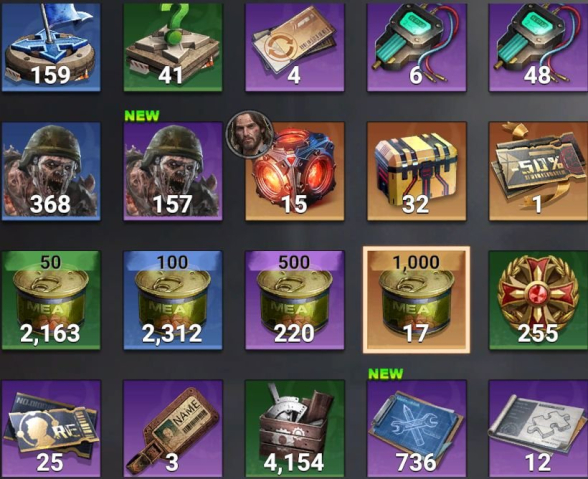Select the teal device item with count 6
This screenshot has height=479, width=588.
coord(417,47)
